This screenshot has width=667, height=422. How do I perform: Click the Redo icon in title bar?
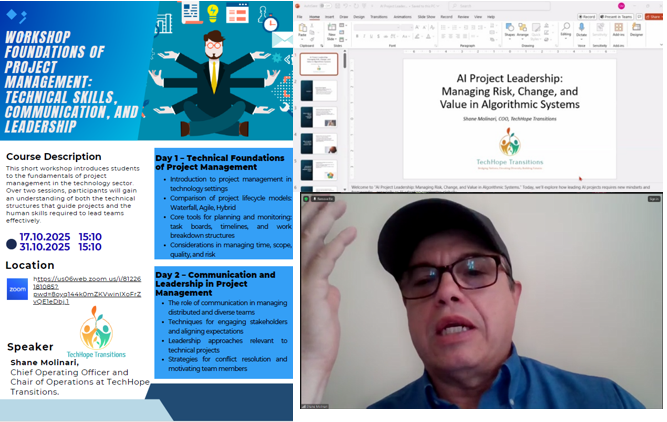(x=356, y=6)
